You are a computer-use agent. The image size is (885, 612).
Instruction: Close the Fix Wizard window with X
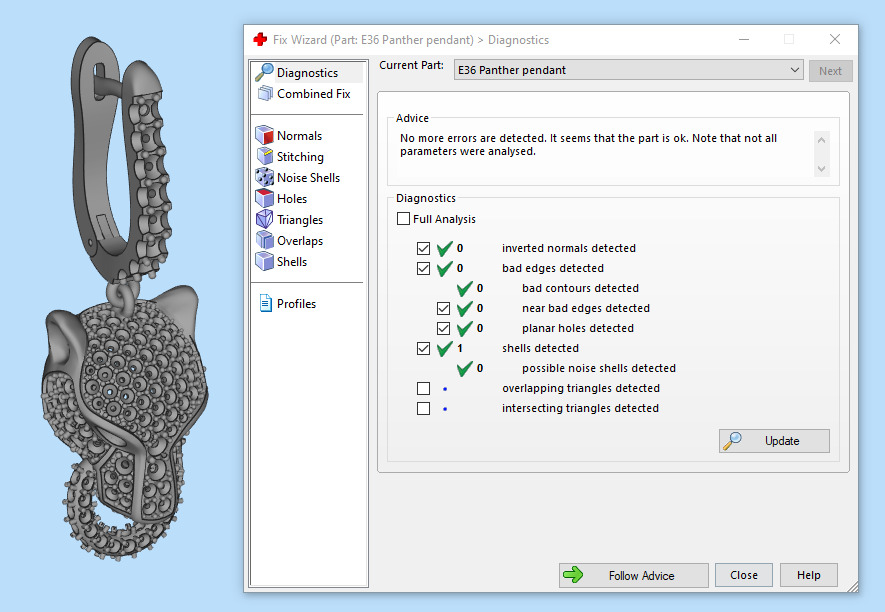click(835, 39)
